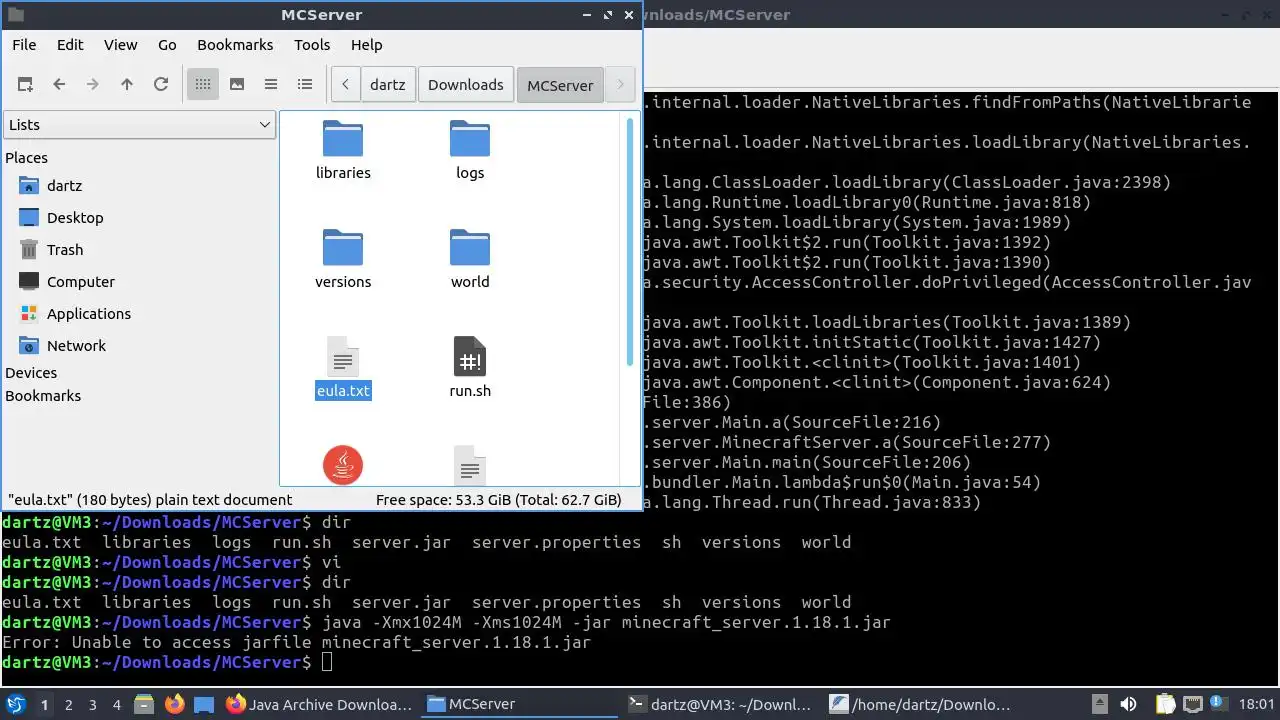Click the Free space status bar text
Image resolution: width=1280 pixels, height=720 pixels.
click(498, 500)
